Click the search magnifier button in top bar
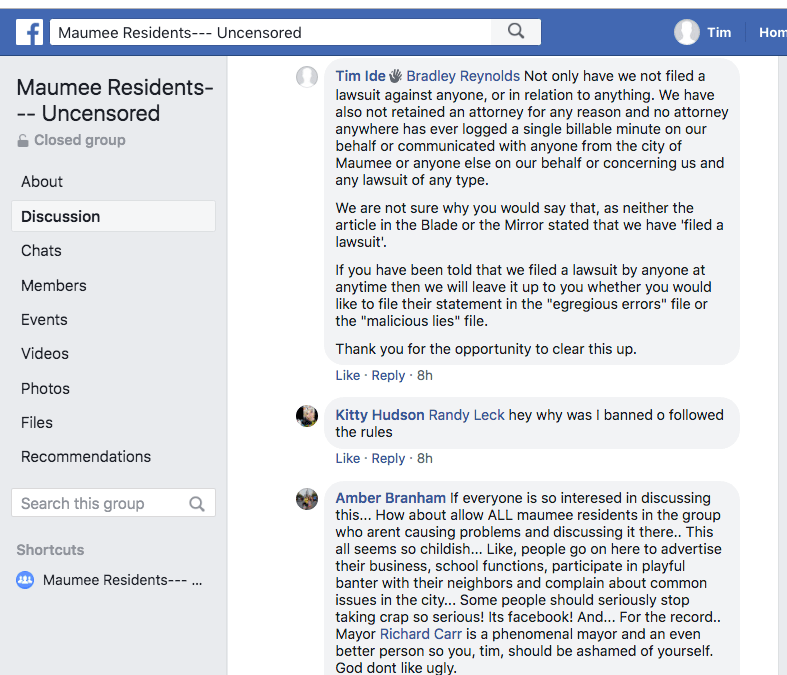Viewport: 787px width, 675px height. [516, 32]
